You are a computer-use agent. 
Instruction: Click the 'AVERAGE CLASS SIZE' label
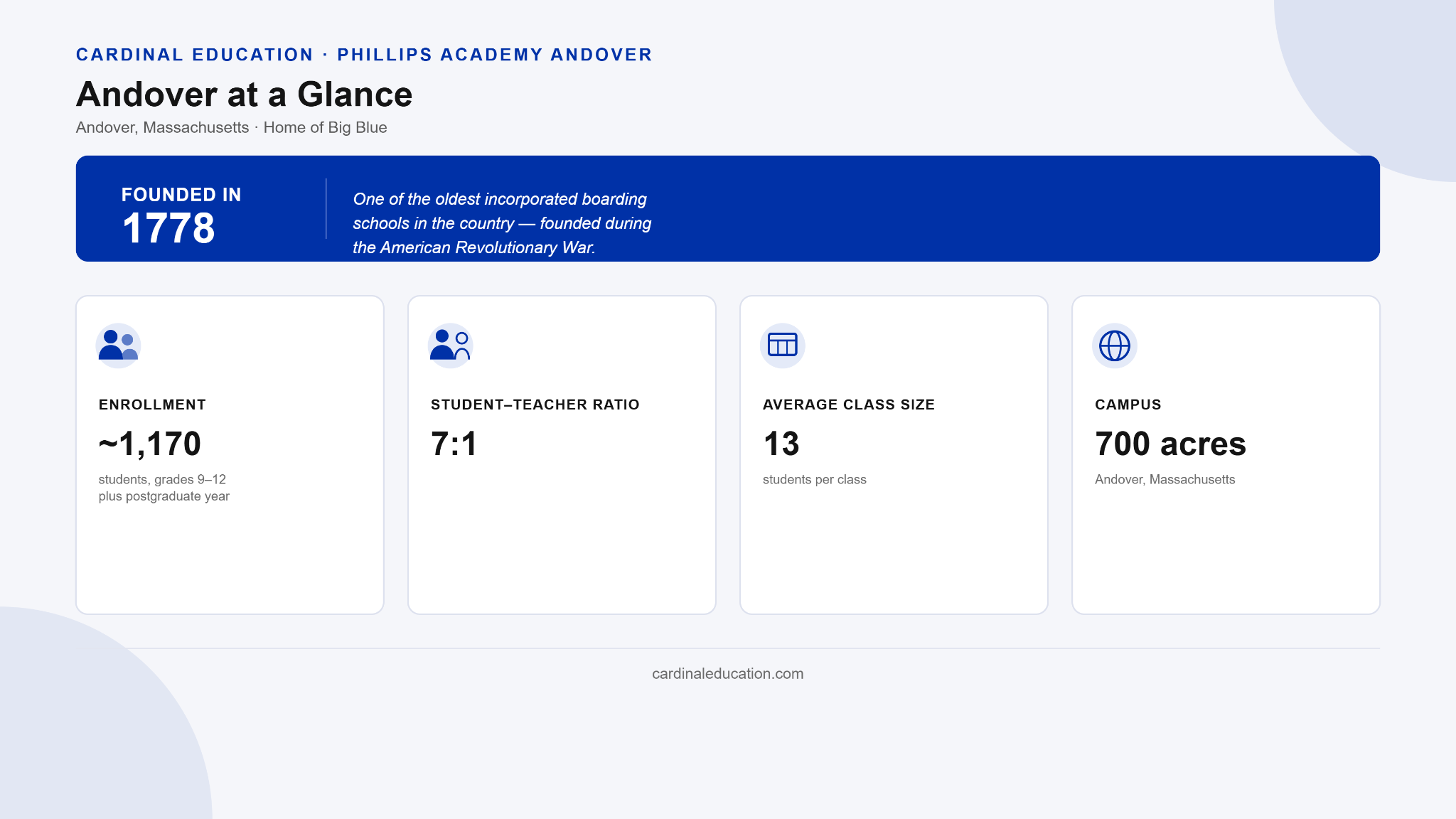[848, 405]
